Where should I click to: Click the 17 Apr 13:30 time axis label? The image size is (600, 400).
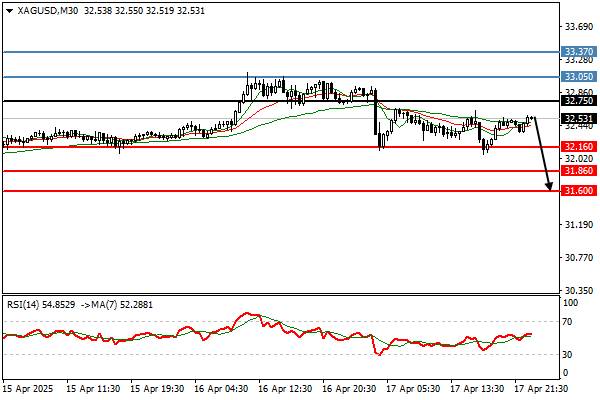coord(476,389)
